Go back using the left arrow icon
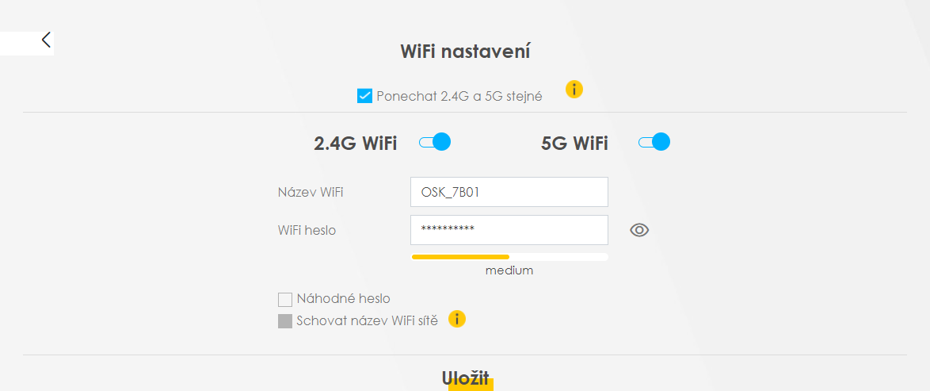Image resolution: width=930 pixels, height=391 pixels. tap(46, 40)
